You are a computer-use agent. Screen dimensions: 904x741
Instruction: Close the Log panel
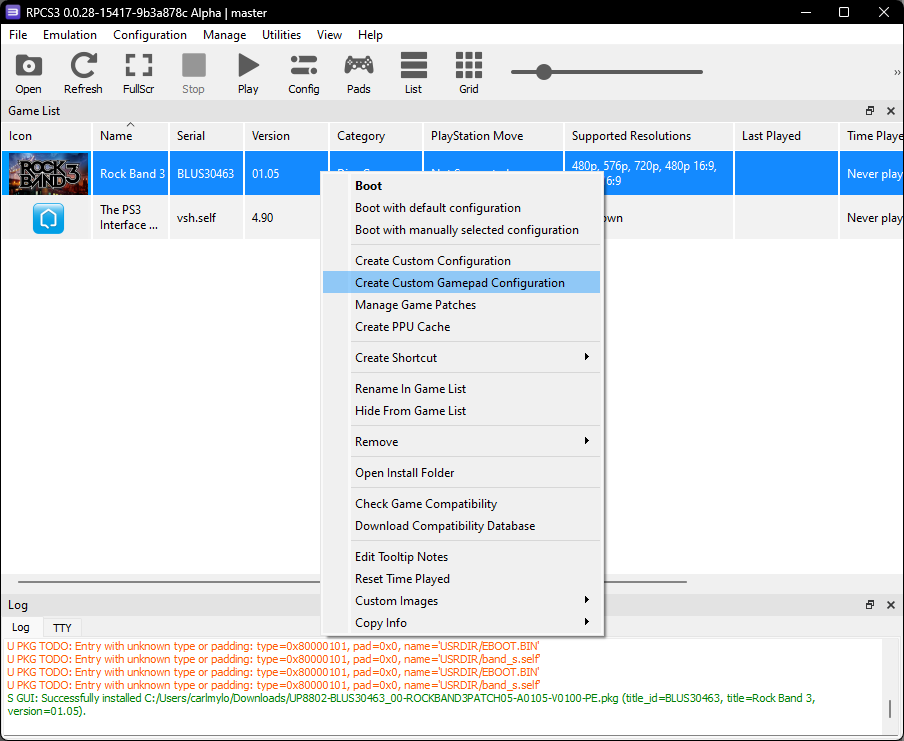pos(891,604)
